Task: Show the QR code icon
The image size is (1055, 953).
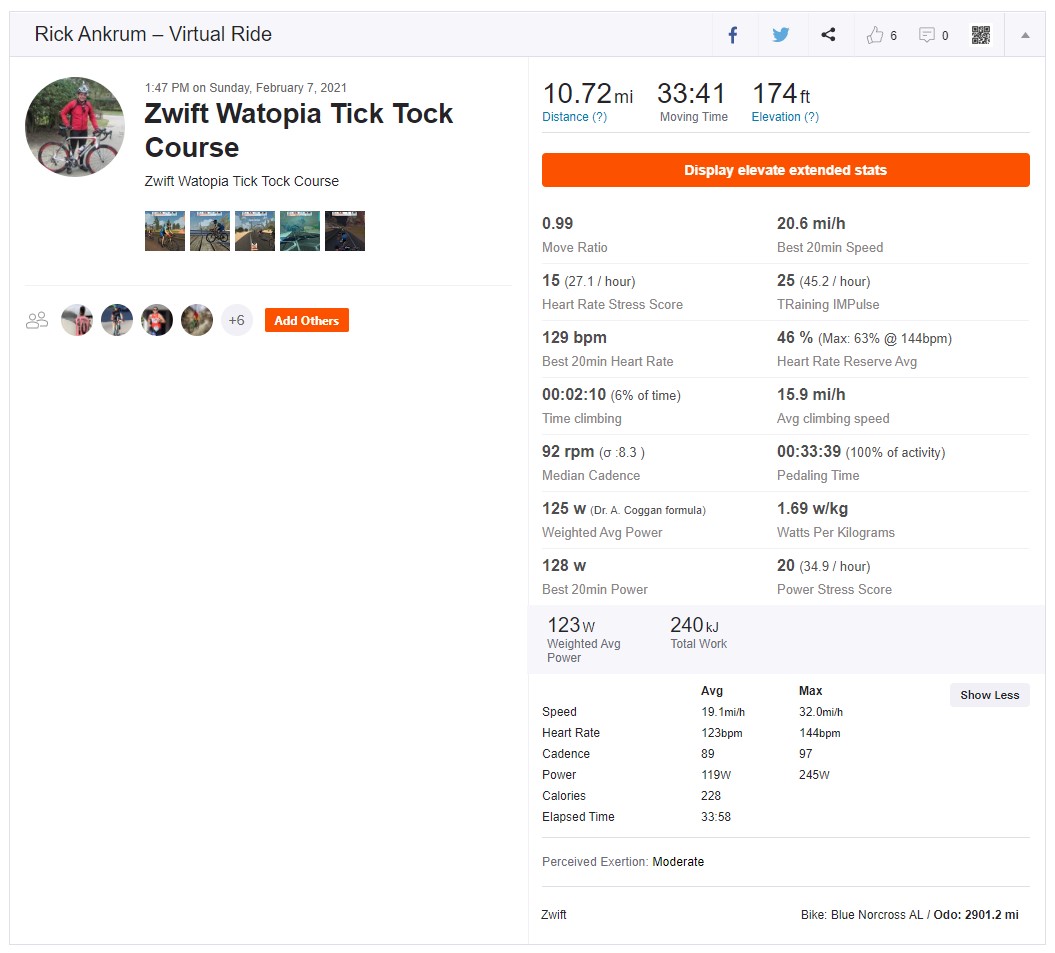Action: (980, 35)
